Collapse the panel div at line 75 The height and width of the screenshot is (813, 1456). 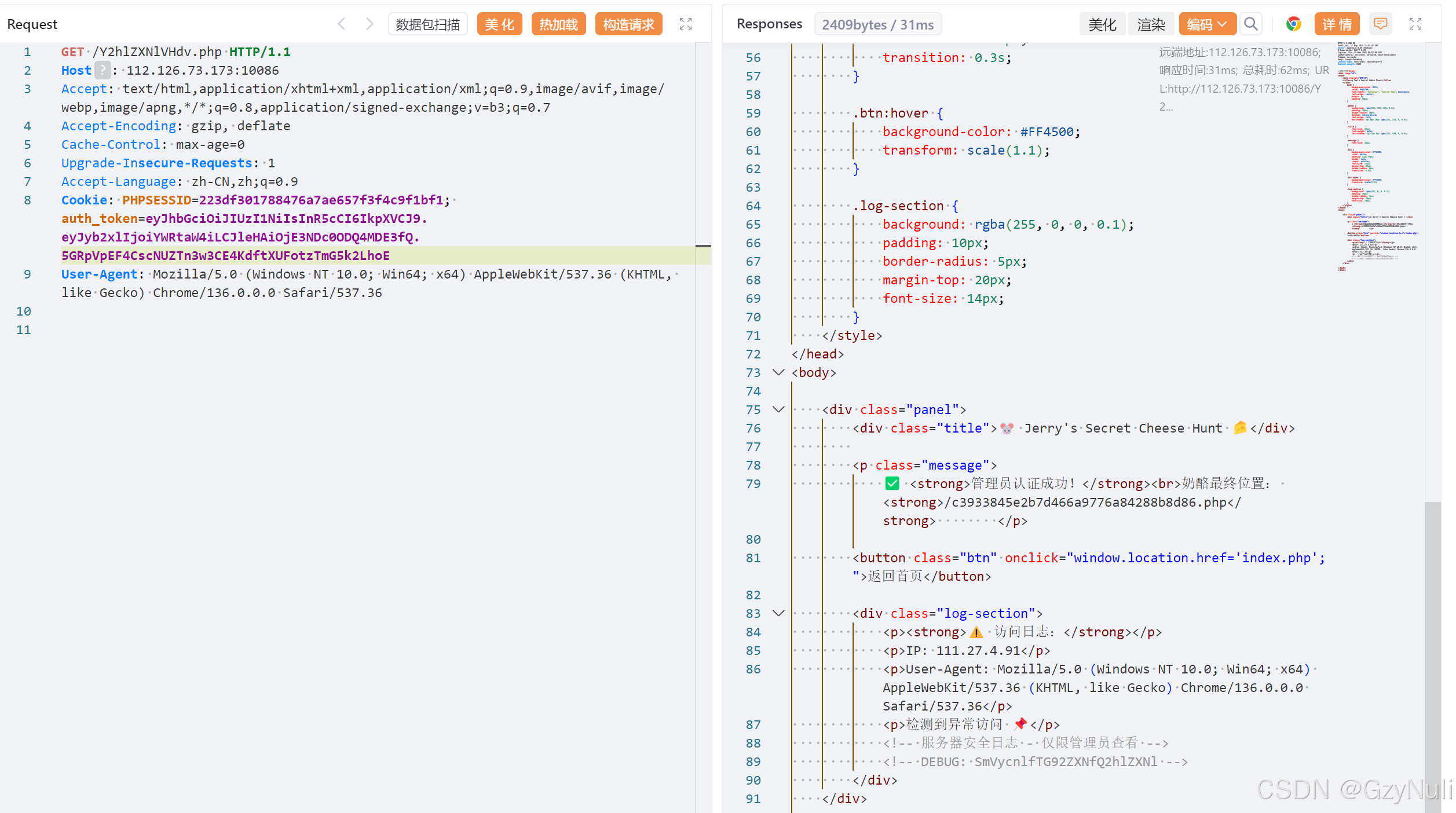(x=778, y=409)
